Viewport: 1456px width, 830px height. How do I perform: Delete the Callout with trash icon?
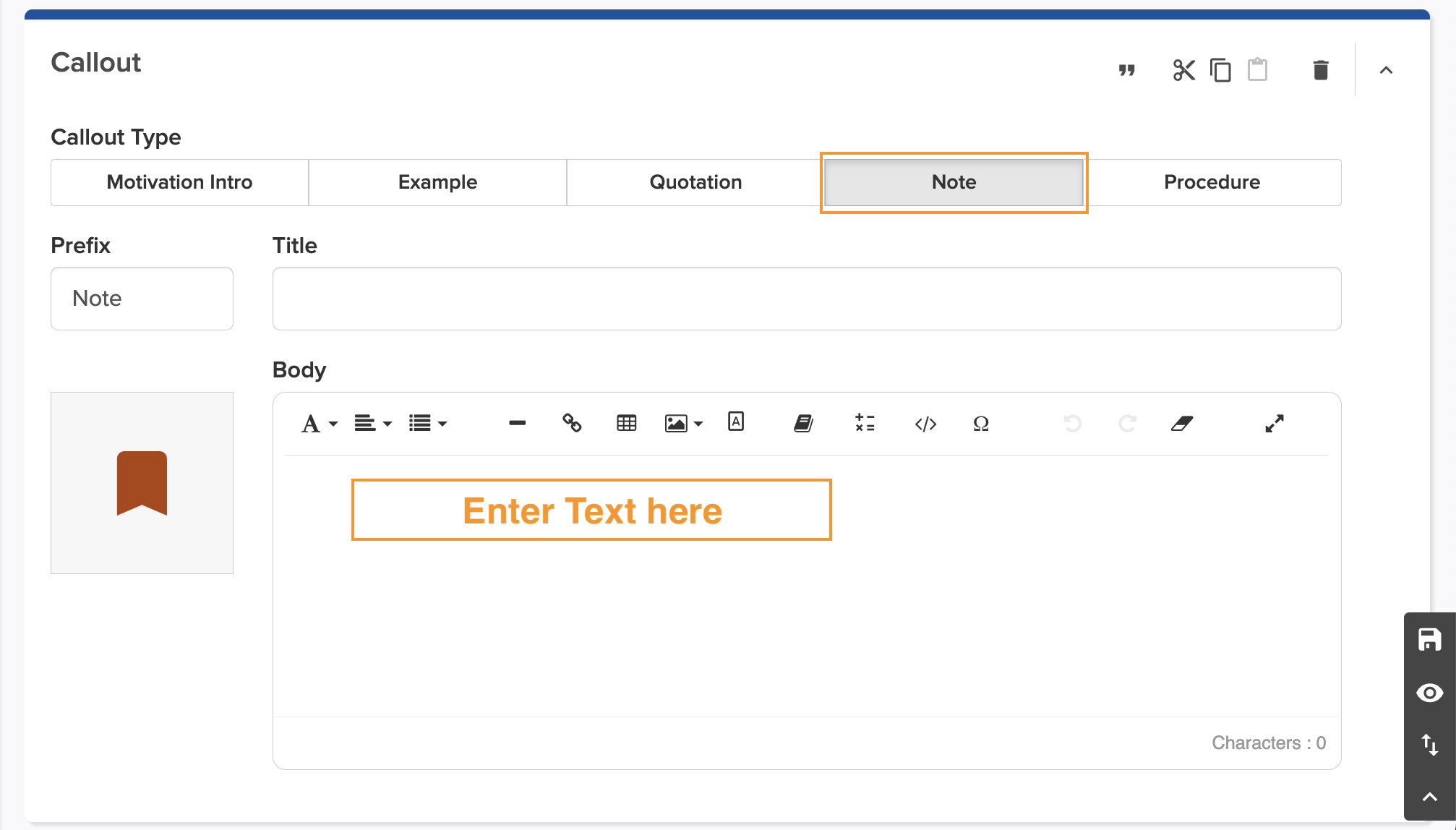click(1321, 70)
